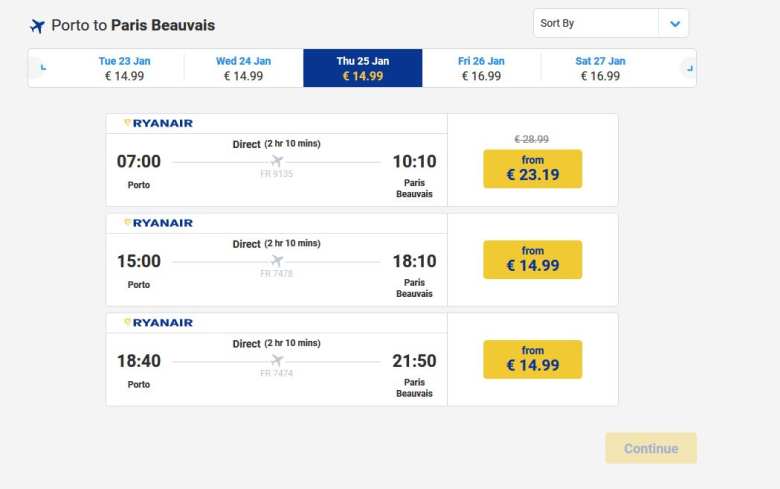Open the Sort By dropdown
This screenshot has height=489, width=780.
point(596,23)
